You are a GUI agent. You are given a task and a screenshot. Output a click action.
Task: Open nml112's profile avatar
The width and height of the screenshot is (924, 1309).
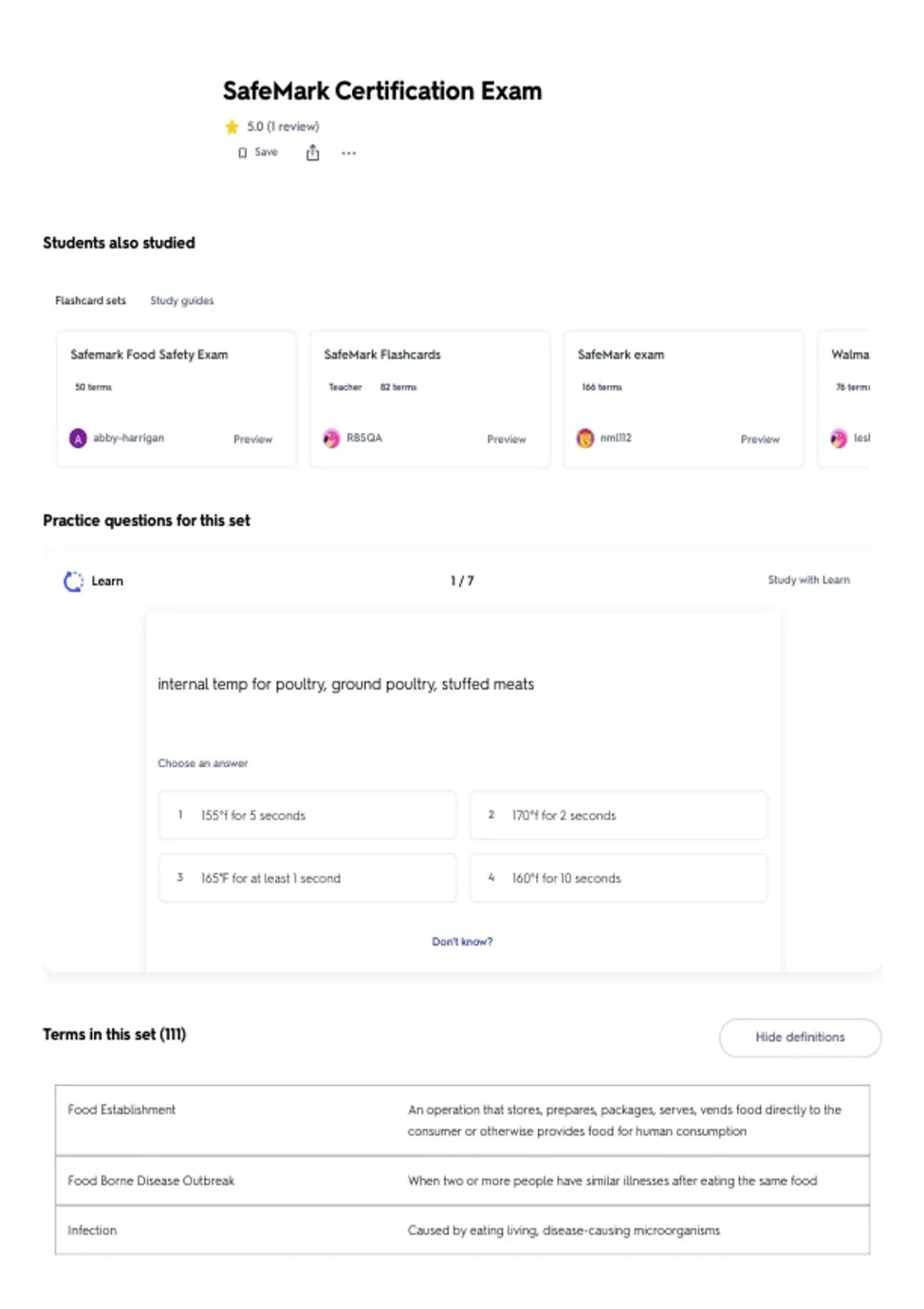tap(585, 438)
